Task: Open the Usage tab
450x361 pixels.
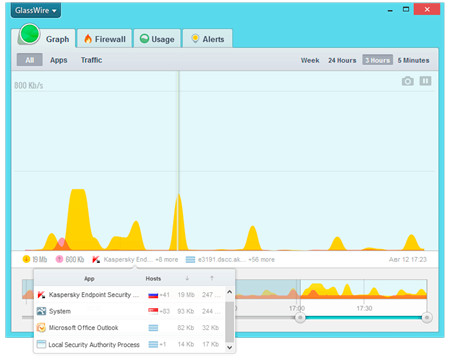Action: [x=157, y=39]
